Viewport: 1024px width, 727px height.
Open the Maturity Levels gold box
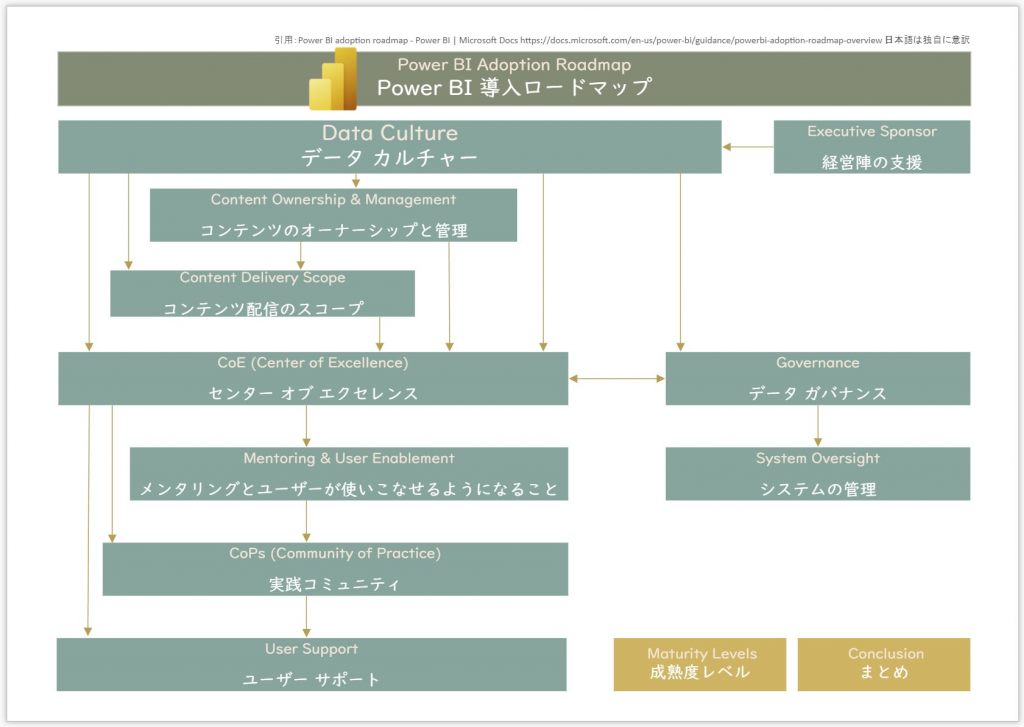point(699,664)
